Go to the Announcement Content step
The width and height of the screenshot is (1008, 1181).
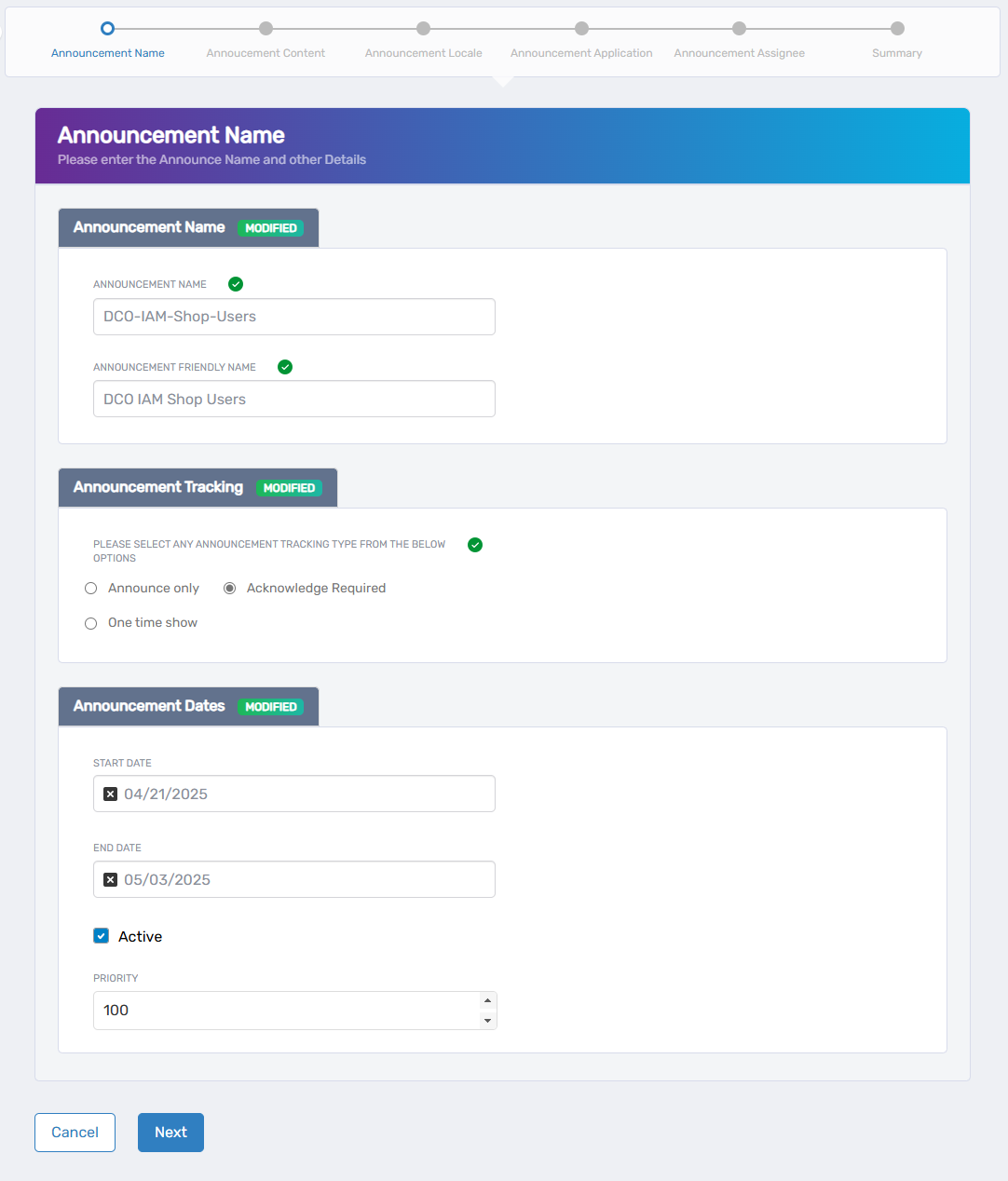(x=266, y=29)
